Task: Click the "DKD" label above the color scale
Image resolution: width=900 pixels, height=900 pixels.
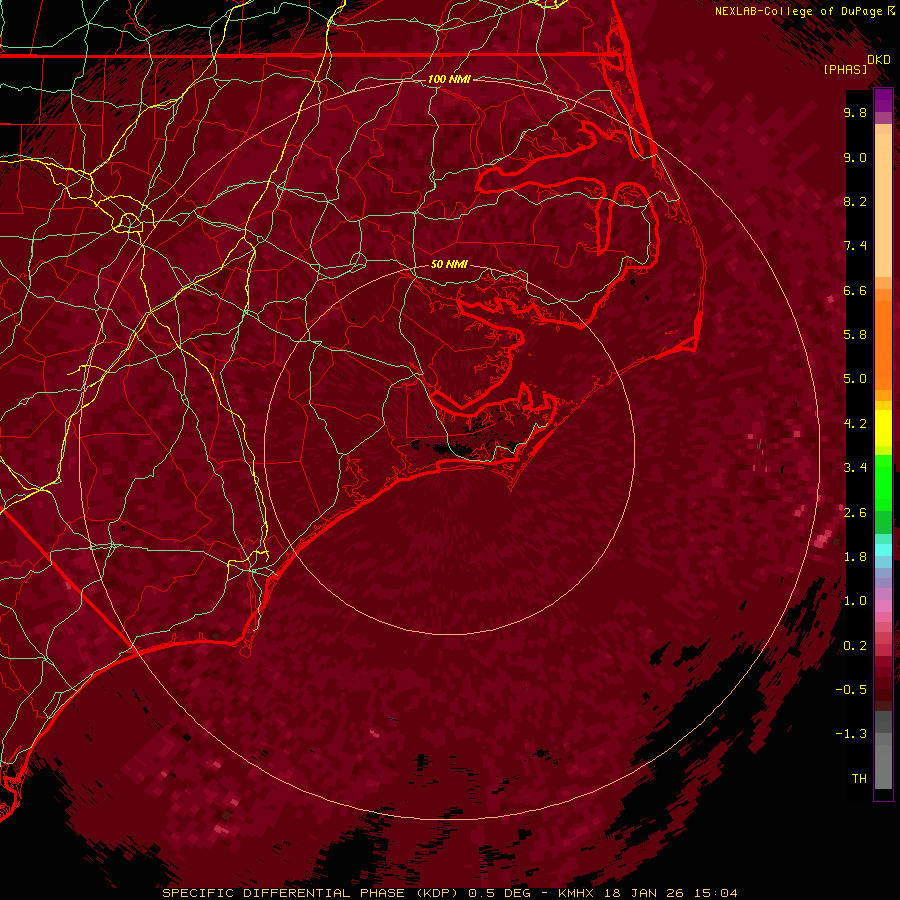Action: click(x=879, y=60)
